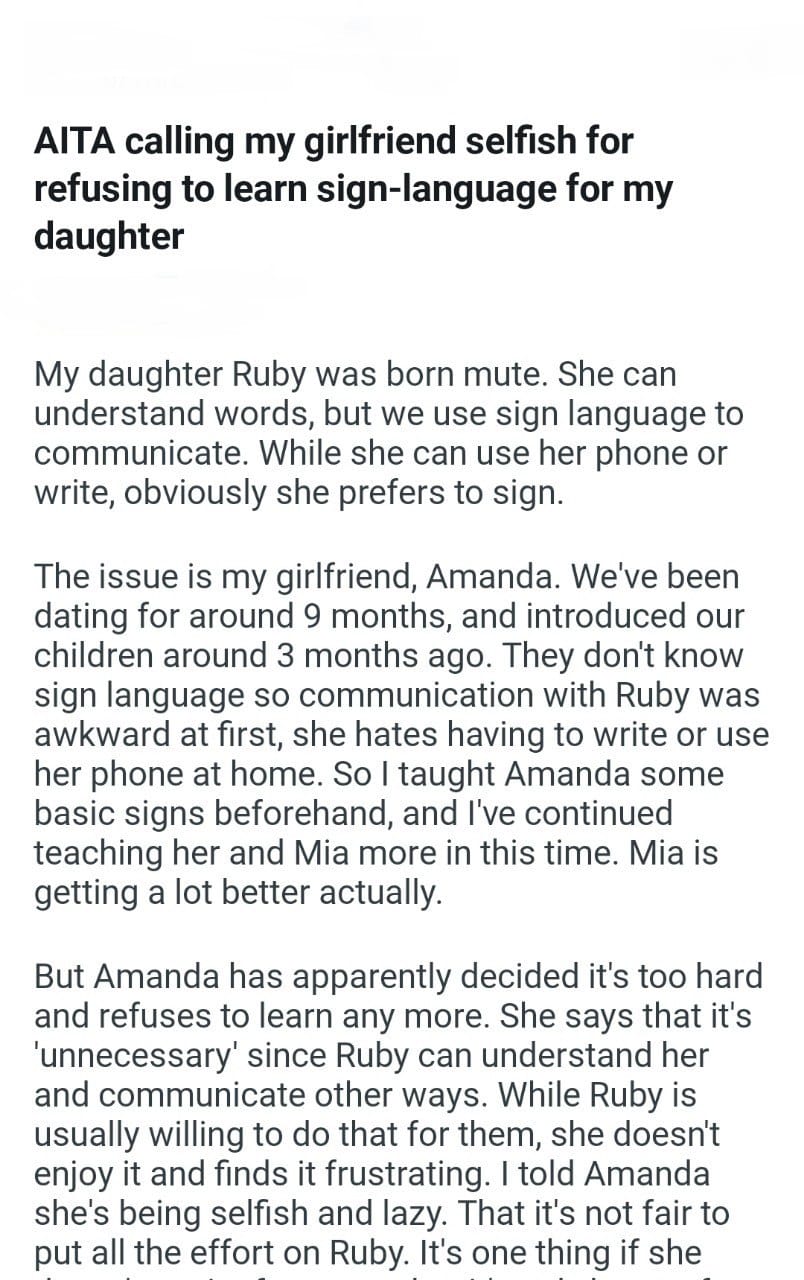The image size is (804, 1280).
Task: Click the post title about girlfriend and sign-language
Action: coord(353,188)
